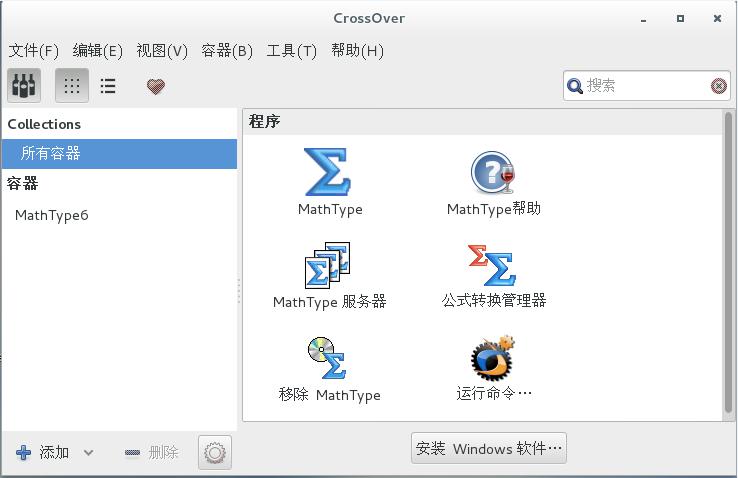Viewport: 738px width, 478px height.
Task: Click the programs list vertical scrollbar
Action: pos(729,262)
